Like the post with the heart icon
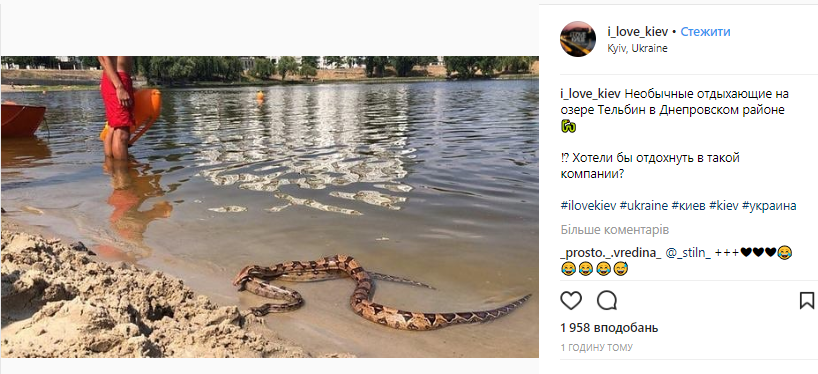The height and width of the screenshot is (374, 818). [x=571, y=300]
